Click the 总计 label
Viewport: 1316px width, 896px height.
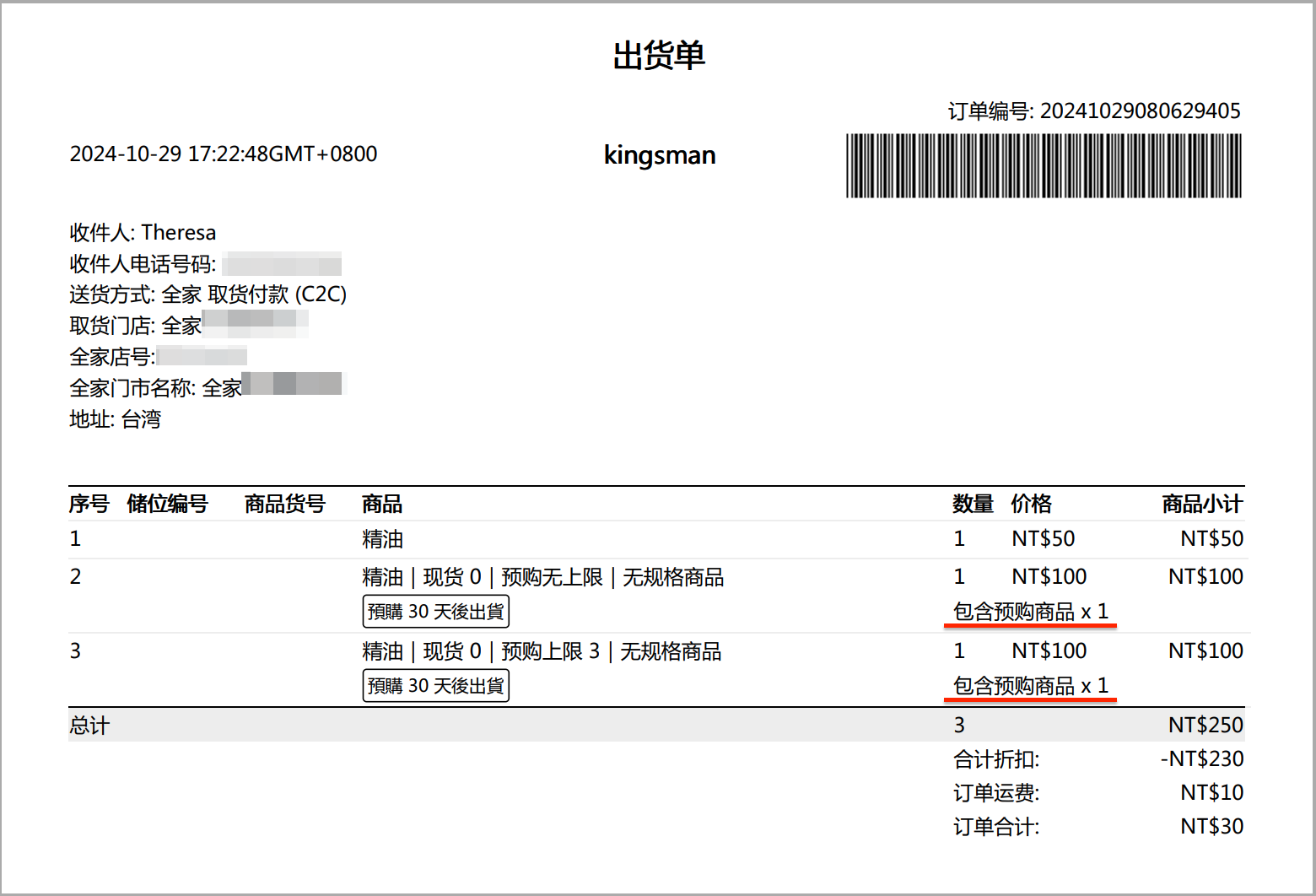coord(89,726)
